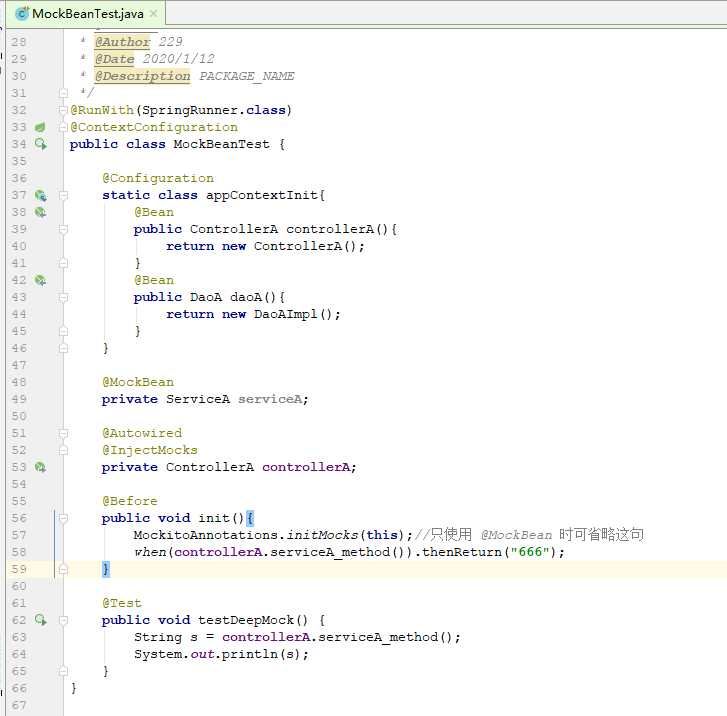727x716 pixels.
Task: Collapse the init() method at line 56
Action: tap(64, 518)
